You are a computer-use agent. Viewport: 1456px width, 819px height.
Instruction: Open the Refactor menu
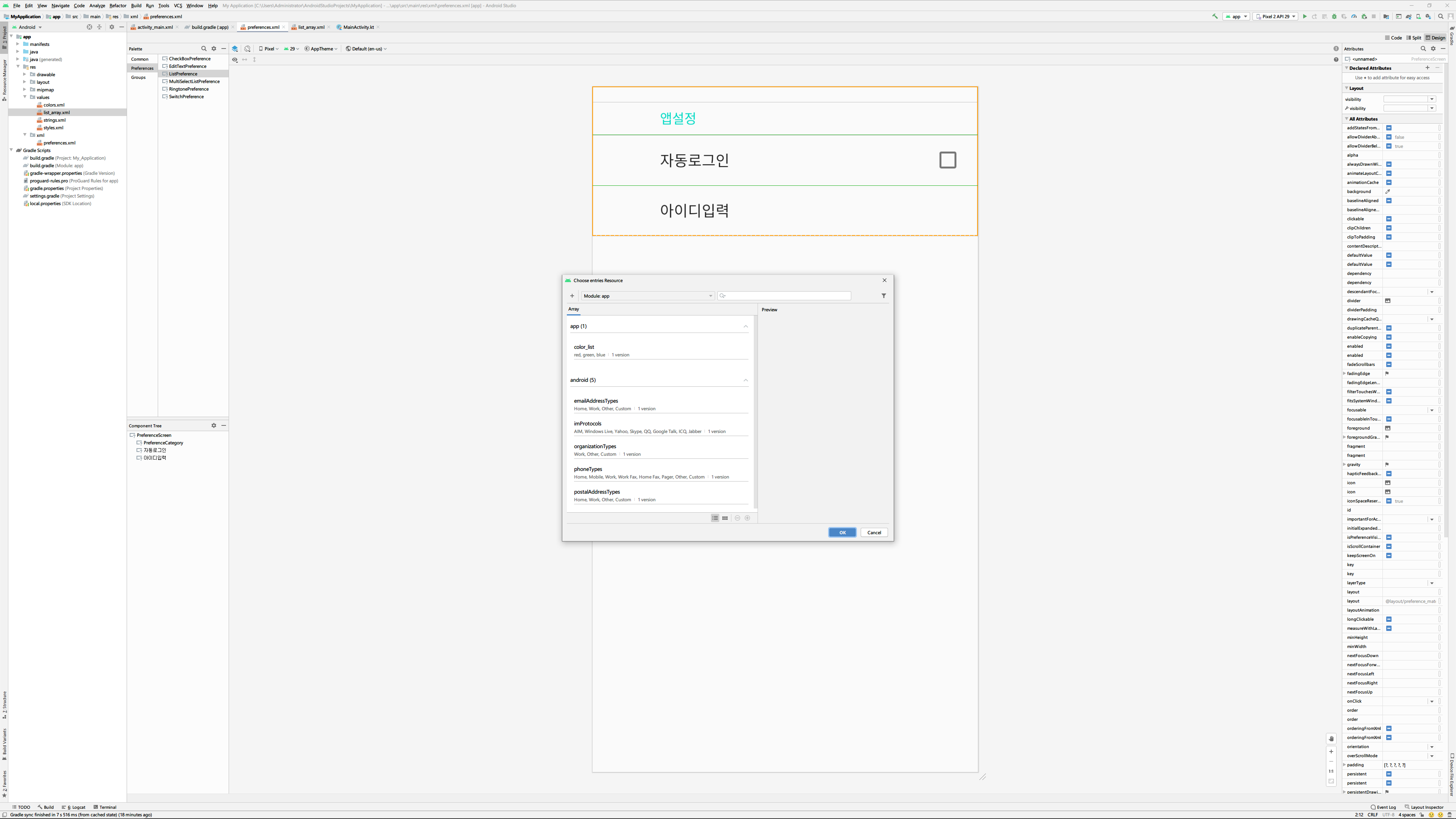point(118,6)
